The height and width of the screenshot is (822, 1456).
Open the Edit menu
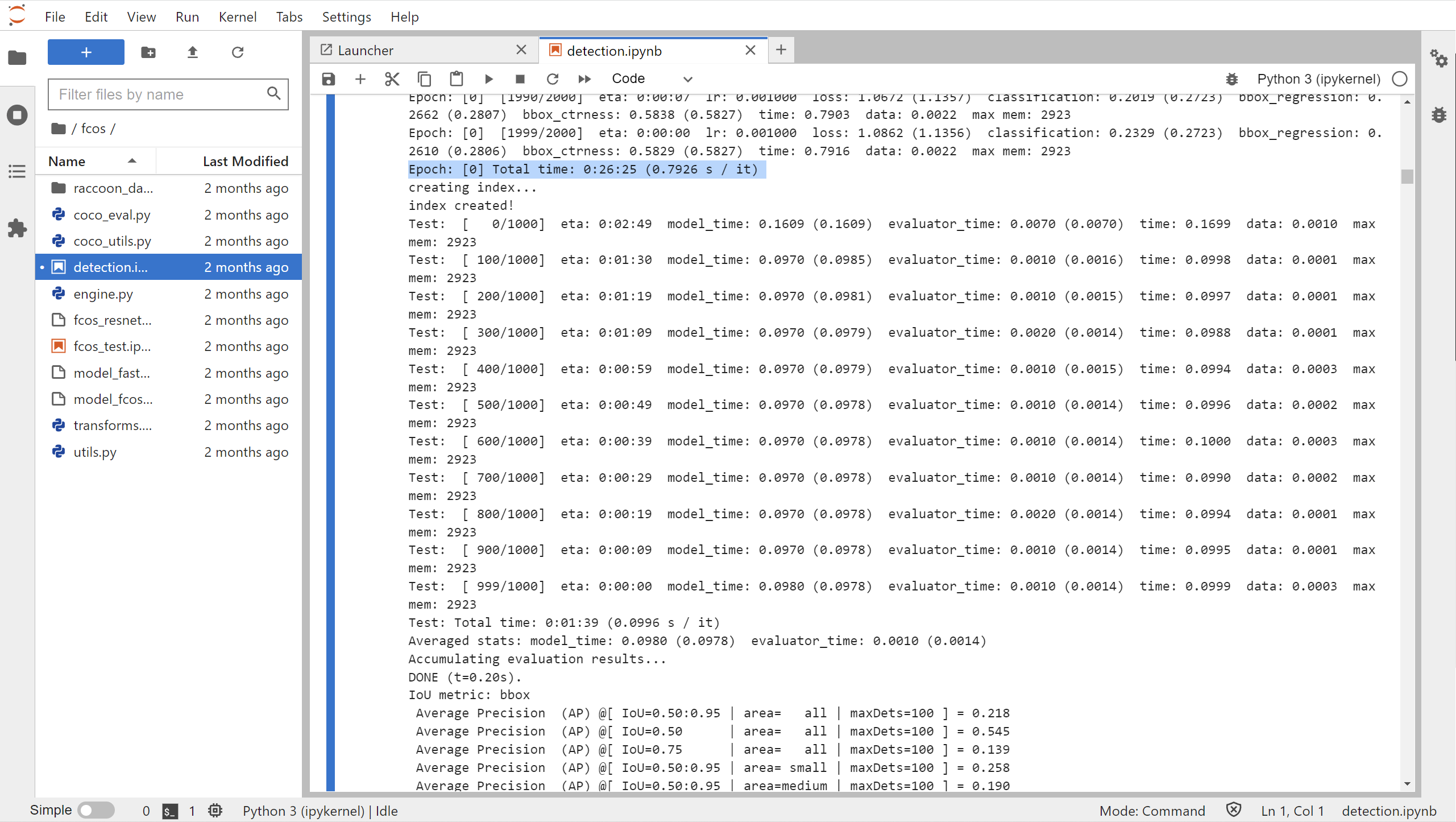click(x=96, y=16)
